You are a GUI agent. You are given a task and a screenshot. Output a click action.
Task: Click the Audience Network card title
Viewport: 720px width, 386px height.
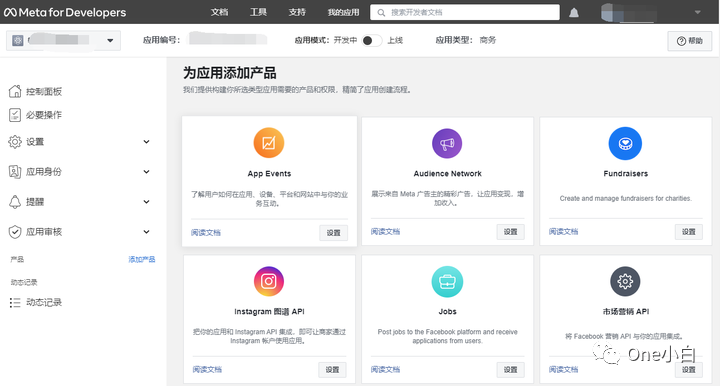point(447,173)
